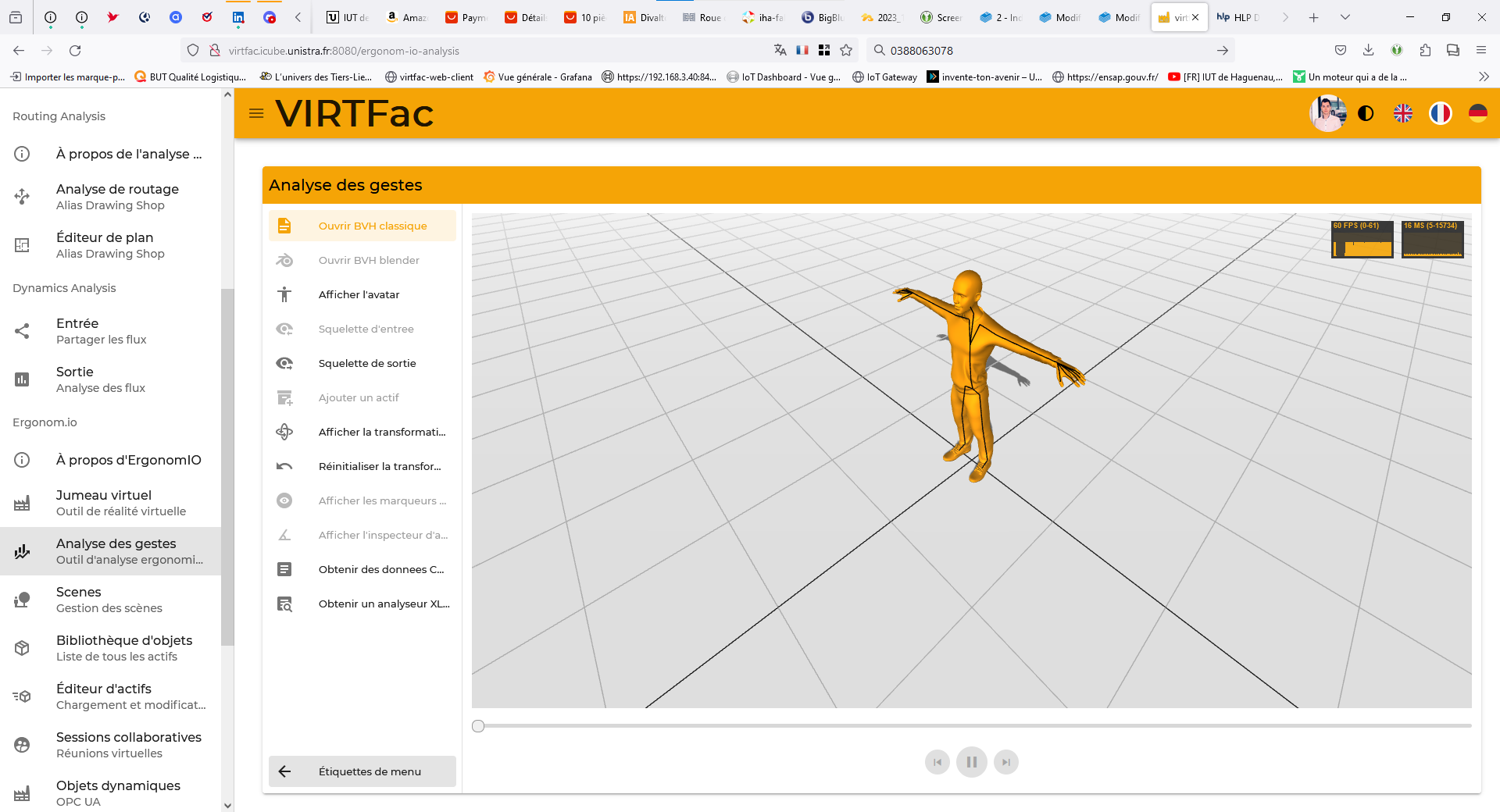Go back in browser history
The width and height of the screenshot is (1500, 812).
[19, 51]
